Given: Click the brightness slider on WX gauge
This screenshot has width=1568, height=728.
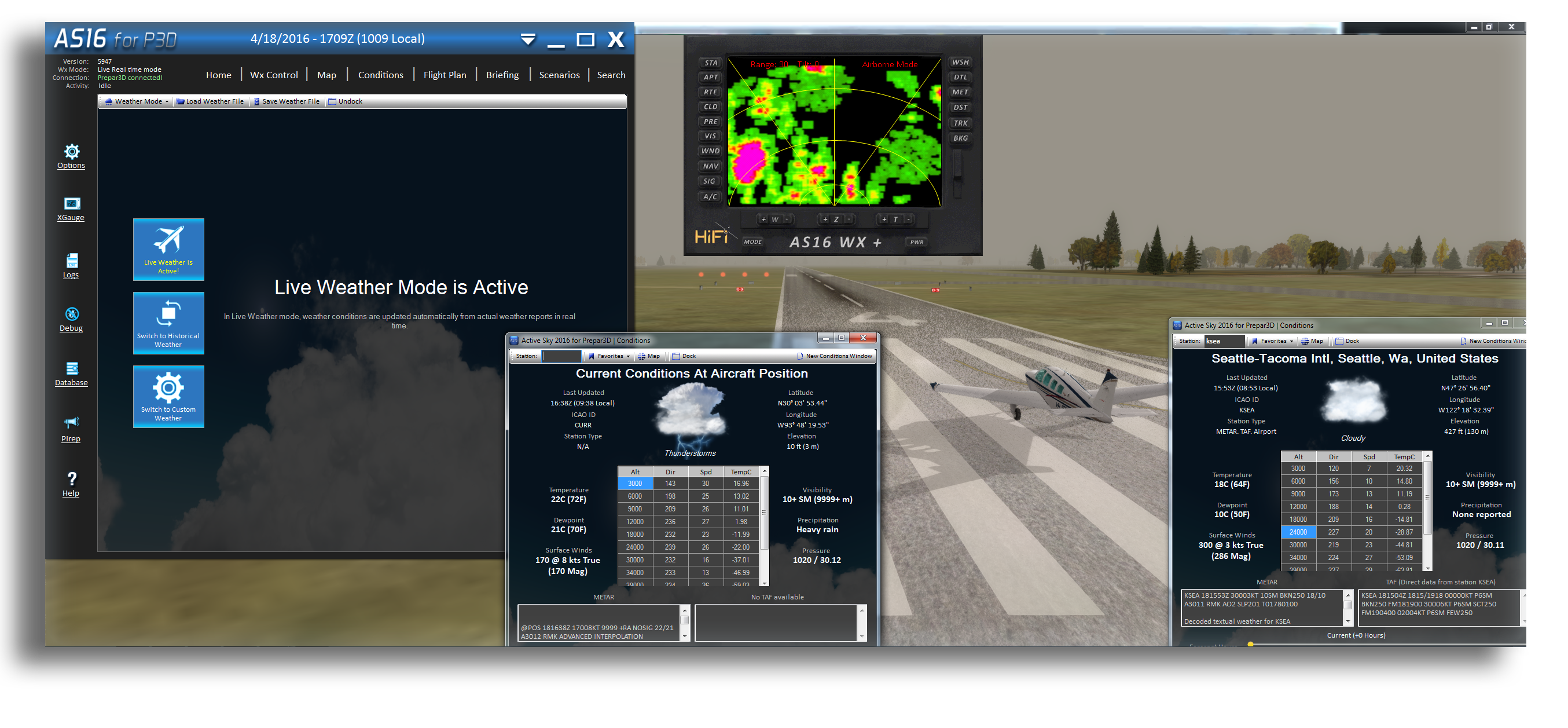Looking at the screenshot, I should tap(958, 173).
